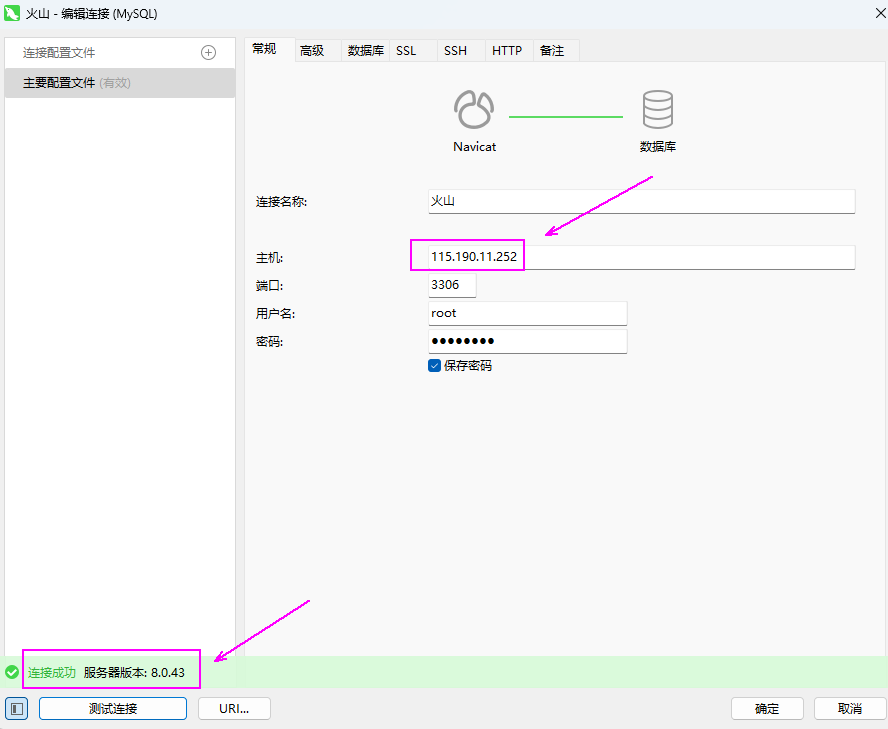This screenshot has width=888, height=729.
Task: Open the 备注 tab
Action: coord(552,51)
